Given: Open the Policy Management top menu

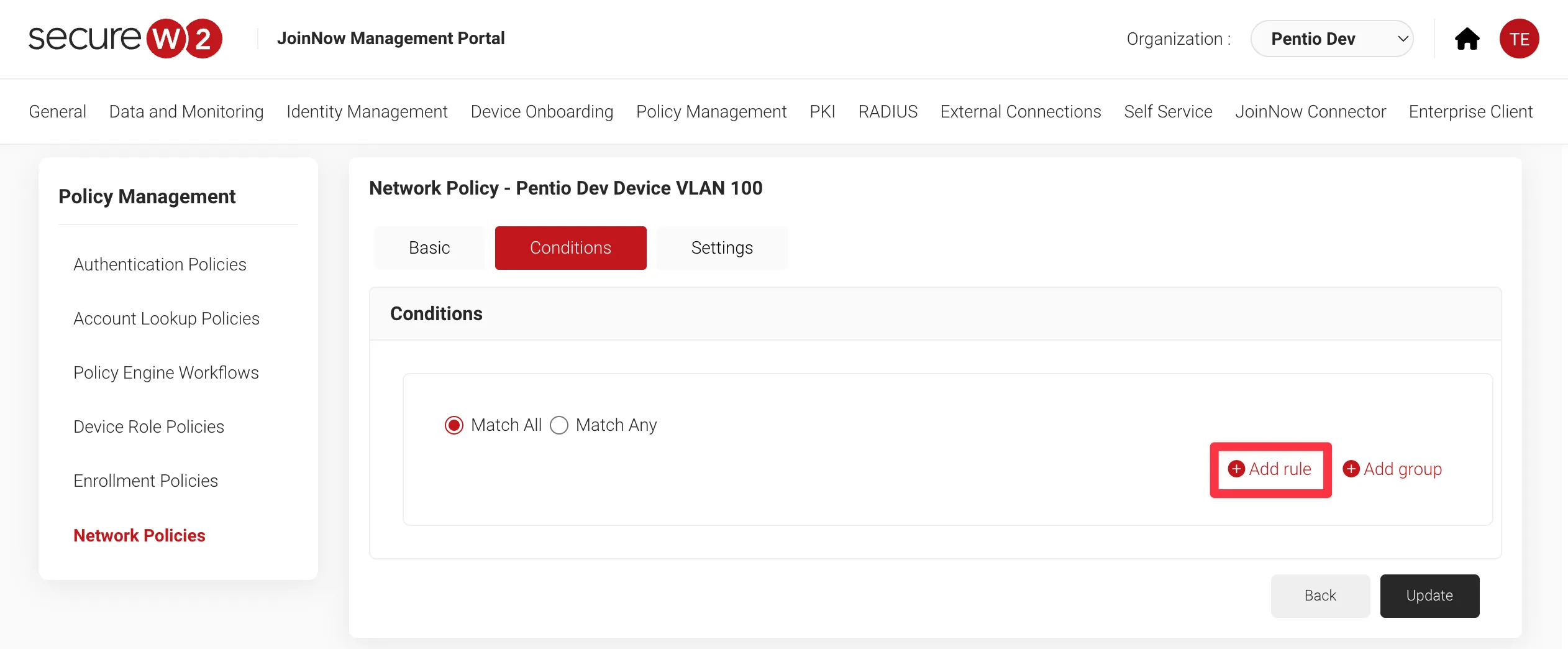Looking at the screenshot, I should click(711, 111).
